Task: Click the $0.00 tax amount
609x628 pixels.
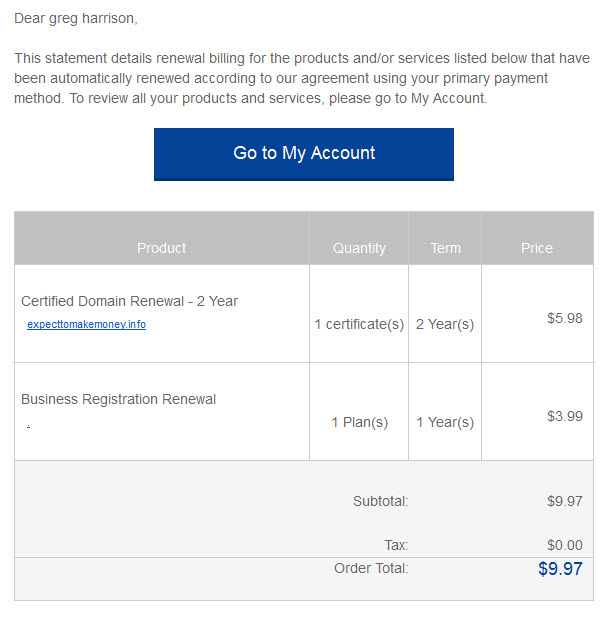Action: pyautogui.click(x=565, y=545)
